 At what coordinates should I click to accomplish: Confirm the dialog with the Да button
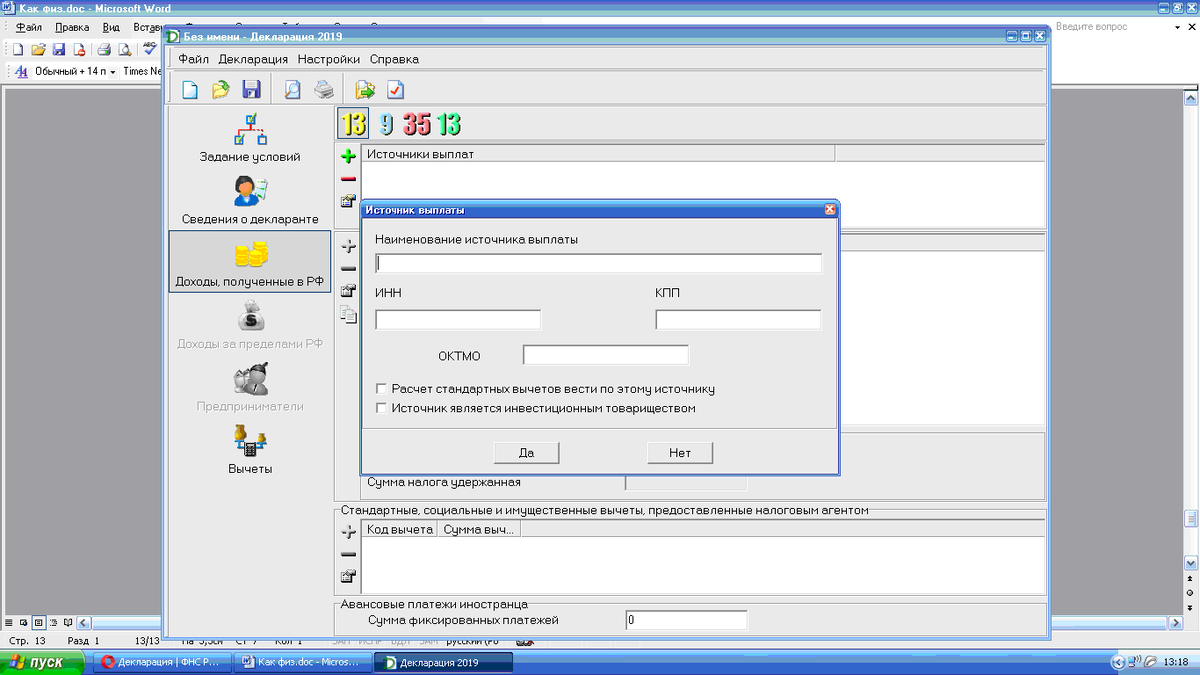point(527,453)
